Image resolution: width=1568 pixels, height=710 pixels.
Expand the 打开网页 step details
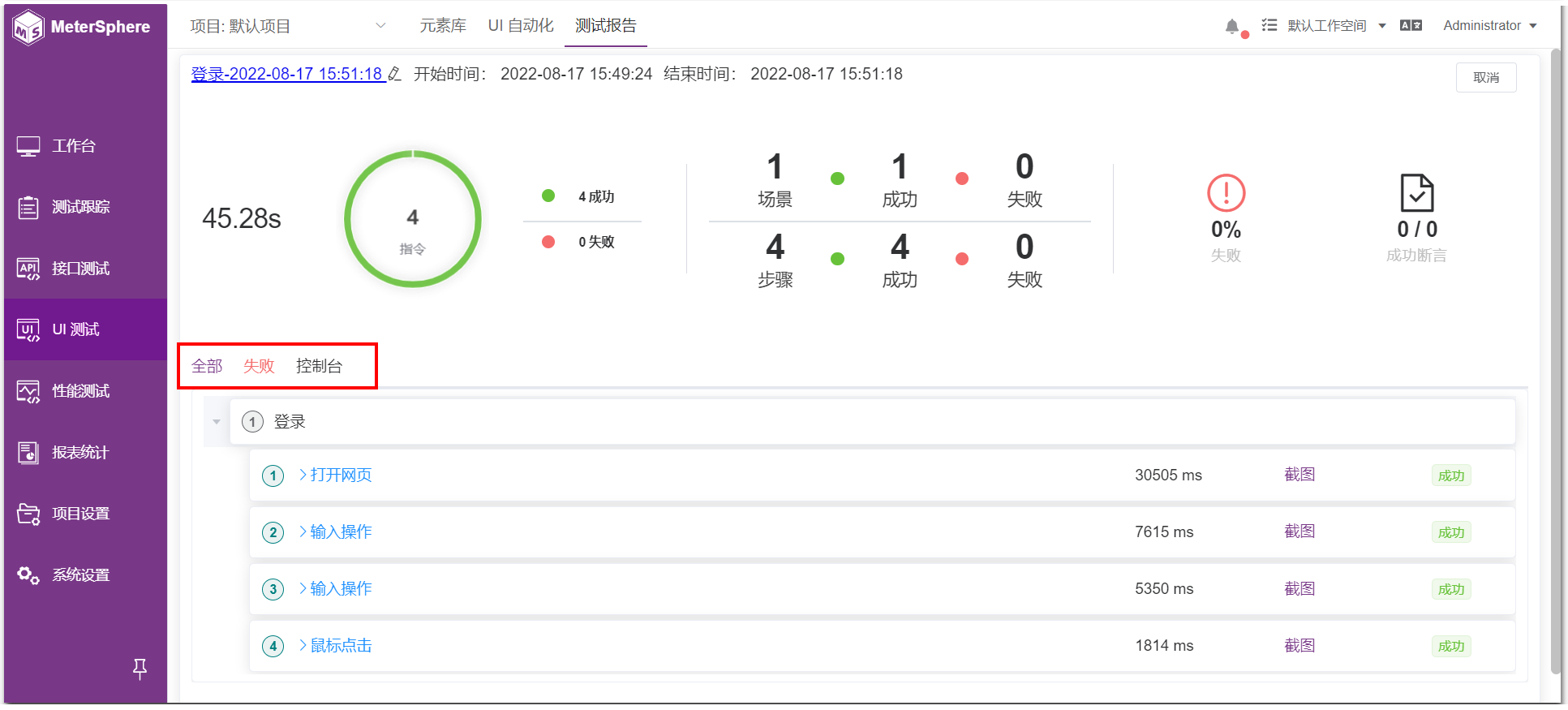pos(335,475)
